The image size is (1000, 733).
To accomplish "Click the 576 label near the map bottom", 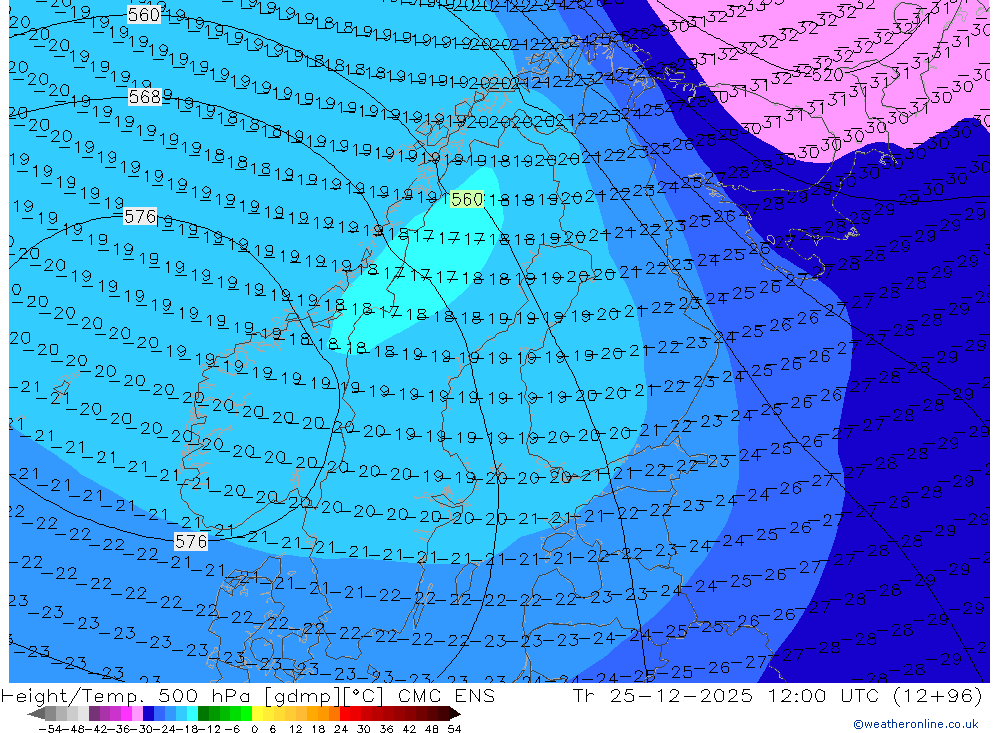I will (191, 542).
